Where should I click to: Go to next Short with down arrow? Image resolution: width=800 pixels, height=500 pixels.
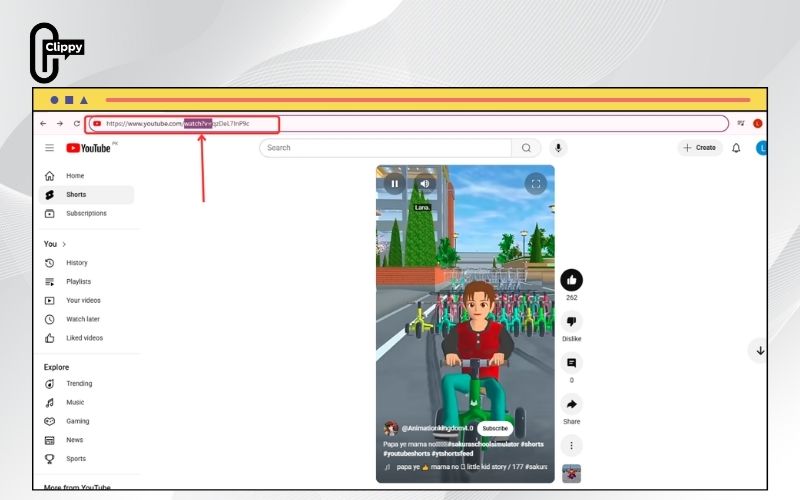(760, 351)
